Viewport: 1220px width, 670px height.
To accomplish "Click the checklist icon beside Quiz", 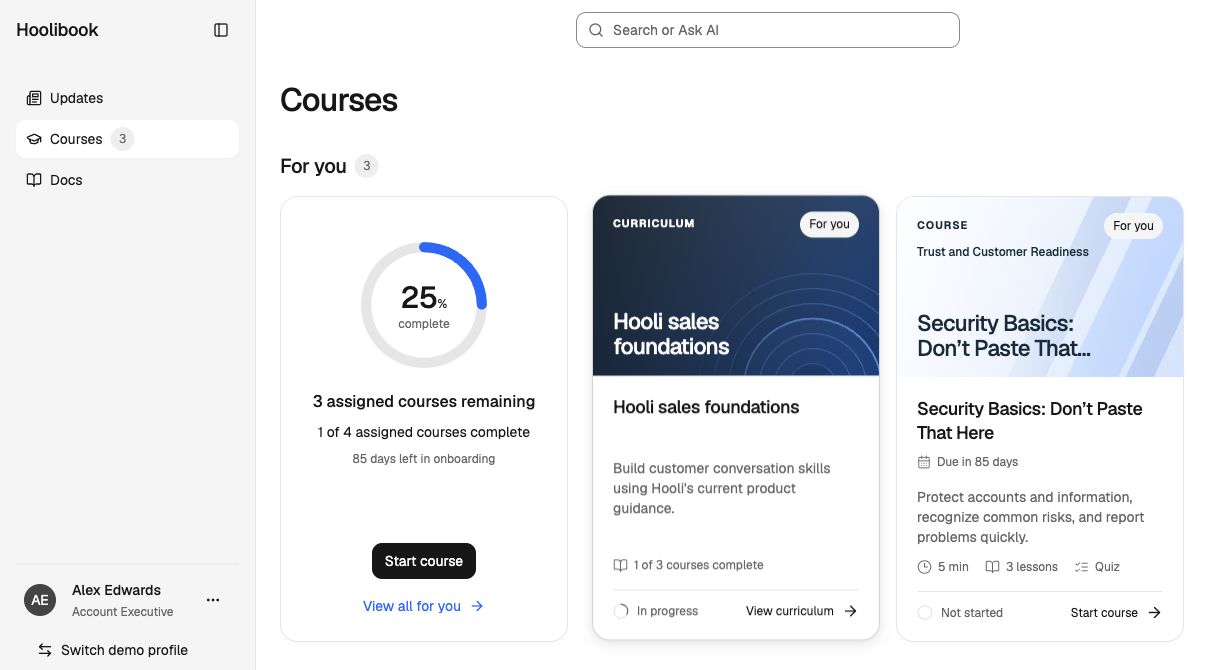I will click(1081, 567).
